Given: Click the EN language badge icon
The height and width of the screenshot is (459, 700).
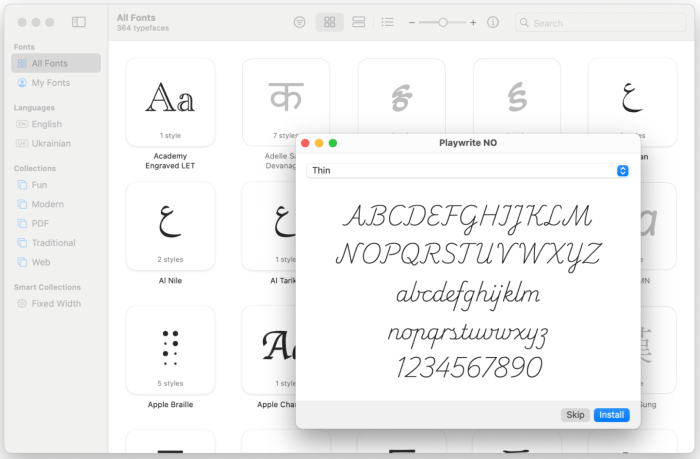Looking at the screenshot, I should 22,124.
